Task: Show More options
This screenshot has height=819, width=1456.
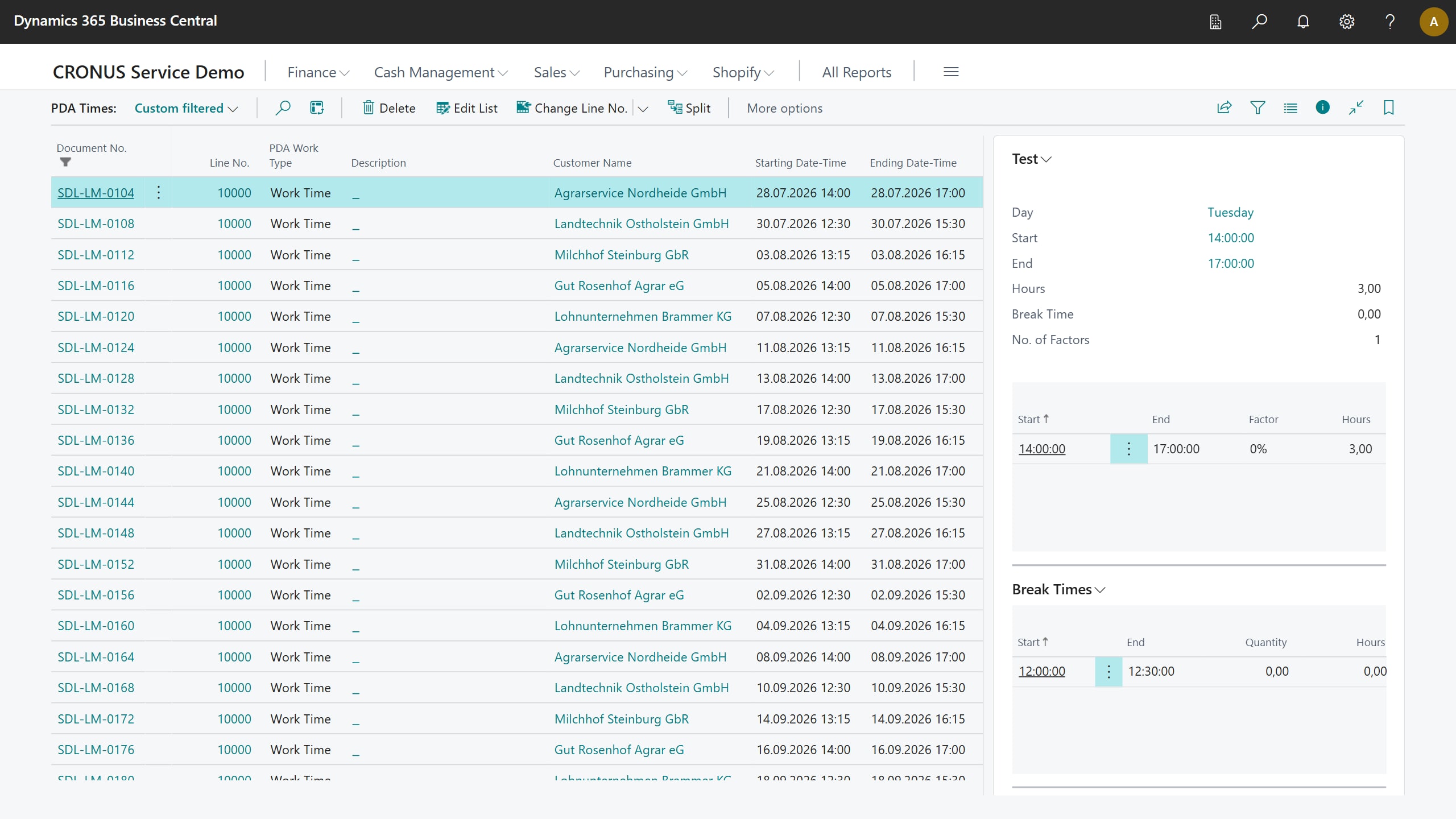Action: coord(785,108)
